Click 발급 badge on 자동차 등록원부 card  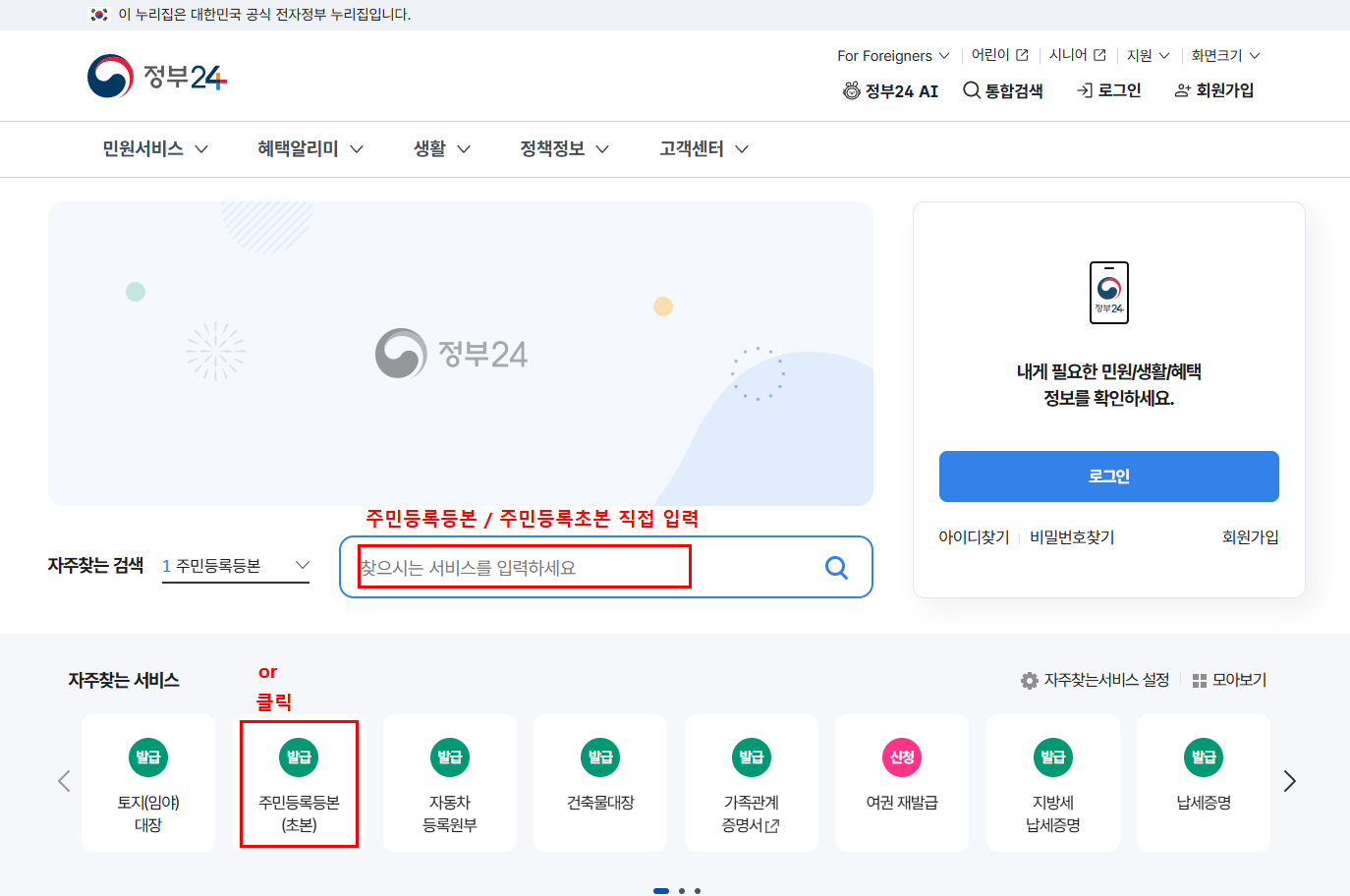450,757
